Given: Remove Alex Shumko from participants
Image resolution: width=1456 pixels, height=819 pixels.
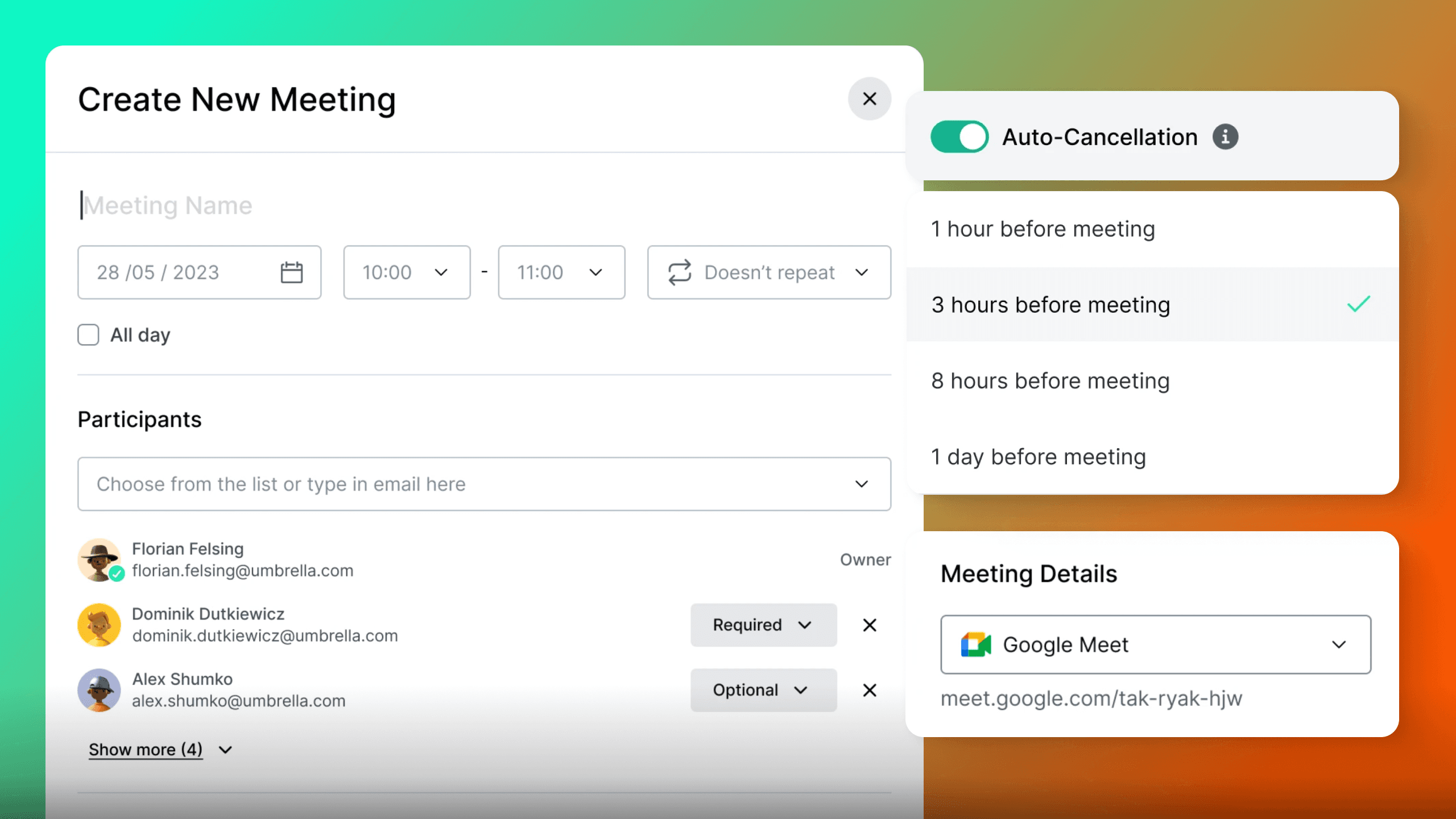Looking at the screenshot, I should [870, 690].
